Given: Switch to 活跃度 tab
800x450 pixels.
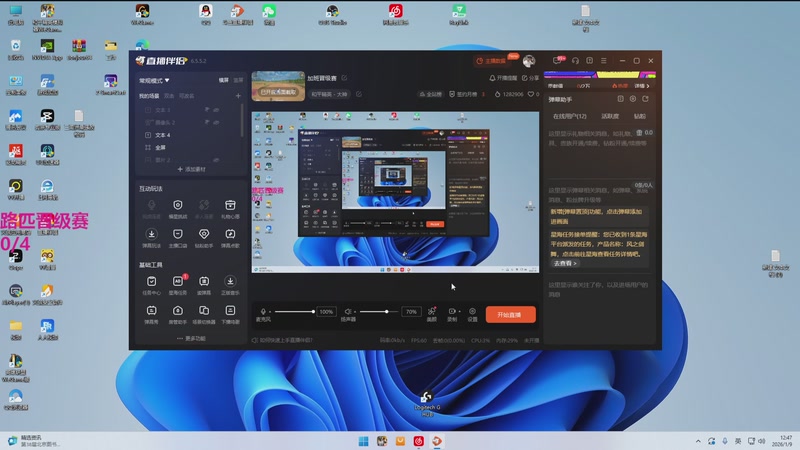Looking at the screenshot, I should [x=610, y=116].
